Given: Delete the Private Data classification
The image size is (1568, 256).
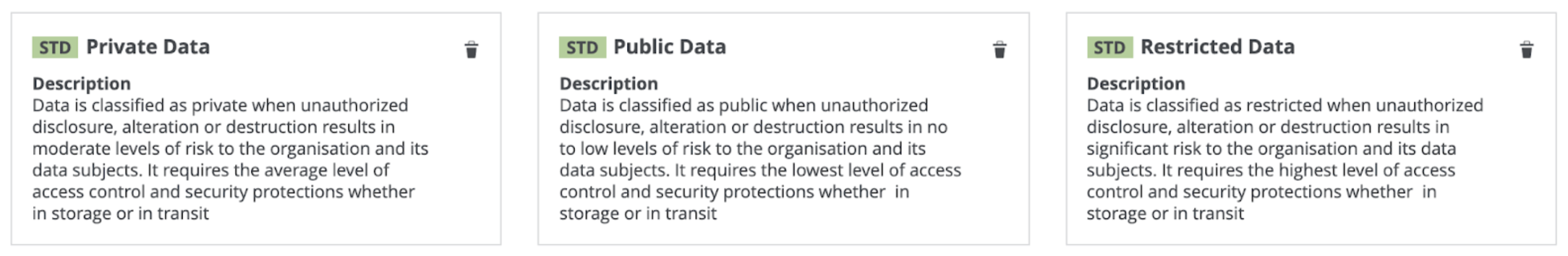Looking at the screenshot, I should pos(471,50).
